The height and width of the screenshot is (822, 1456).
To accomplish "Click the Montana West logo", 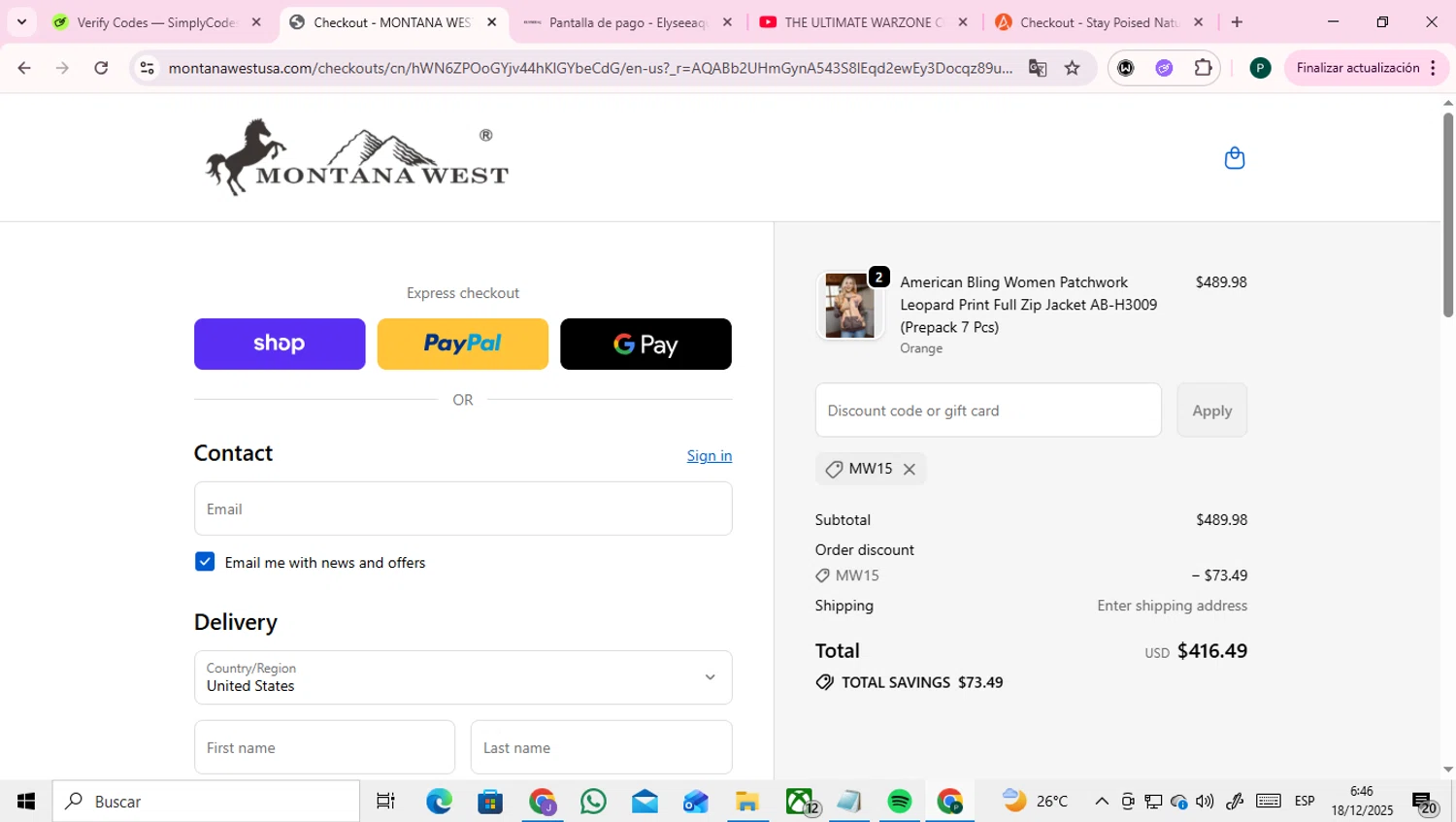I will (357, 157).
